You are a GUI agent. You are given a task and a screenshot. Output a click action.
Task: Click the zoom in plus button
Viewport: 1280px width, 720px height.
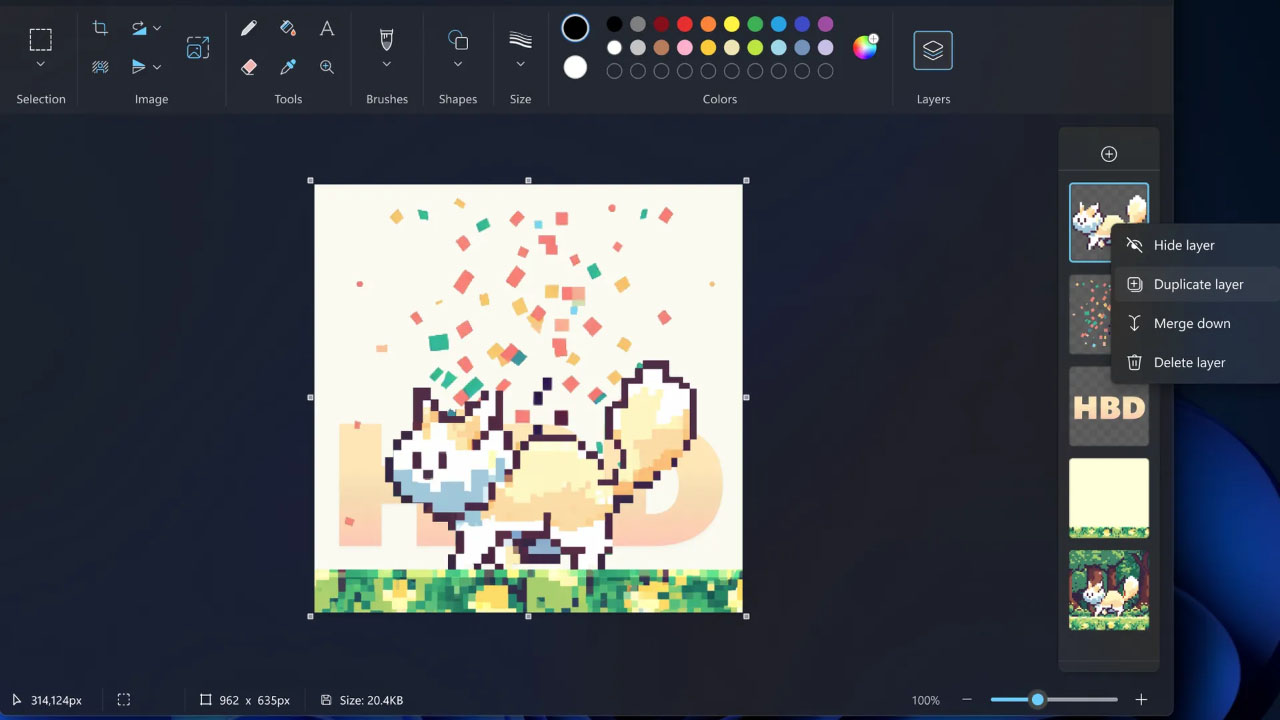[1141, 700]
